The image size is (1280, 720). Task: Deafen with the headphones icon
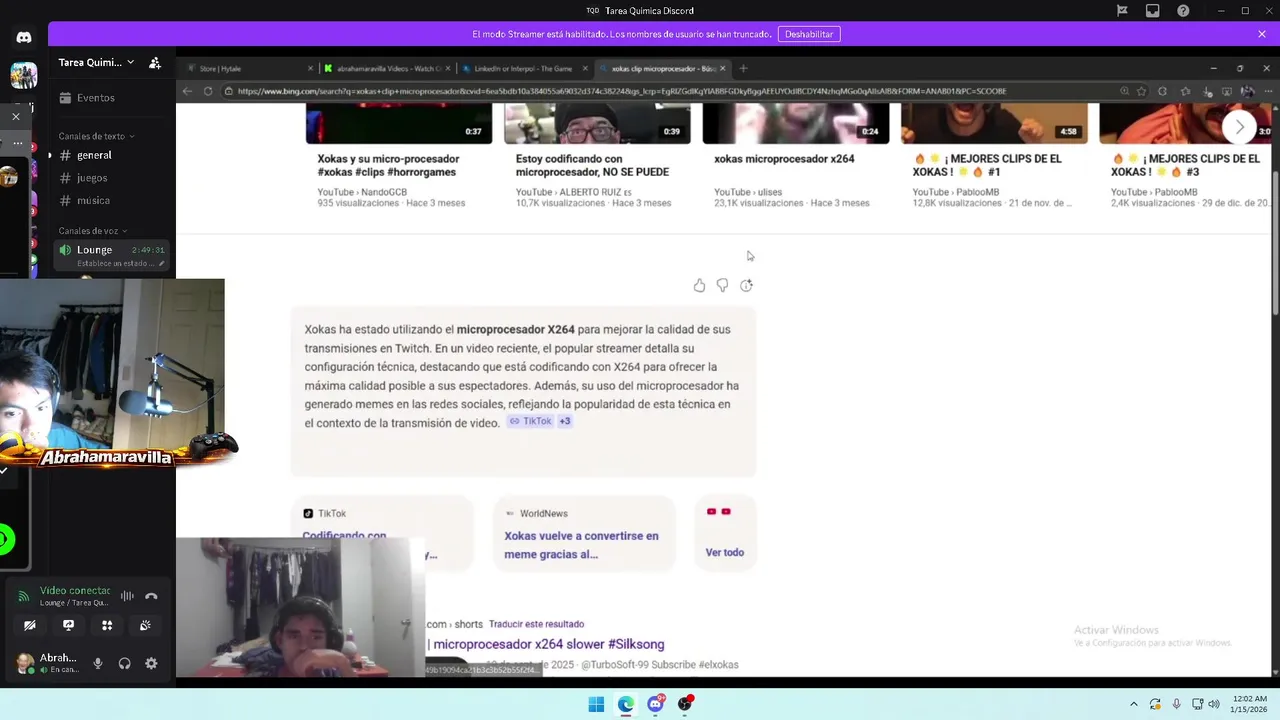124,663
